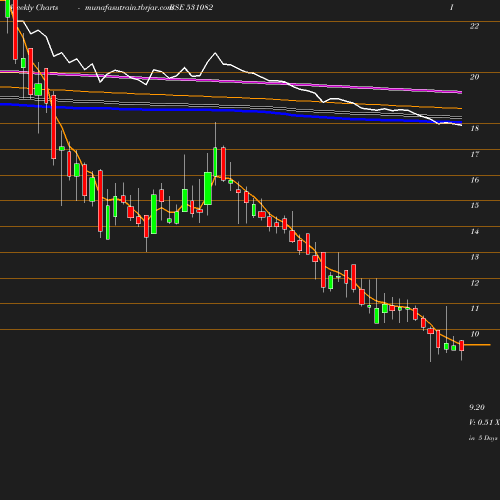
Task: Click the price axis label 13
Action: click(475, 257)
